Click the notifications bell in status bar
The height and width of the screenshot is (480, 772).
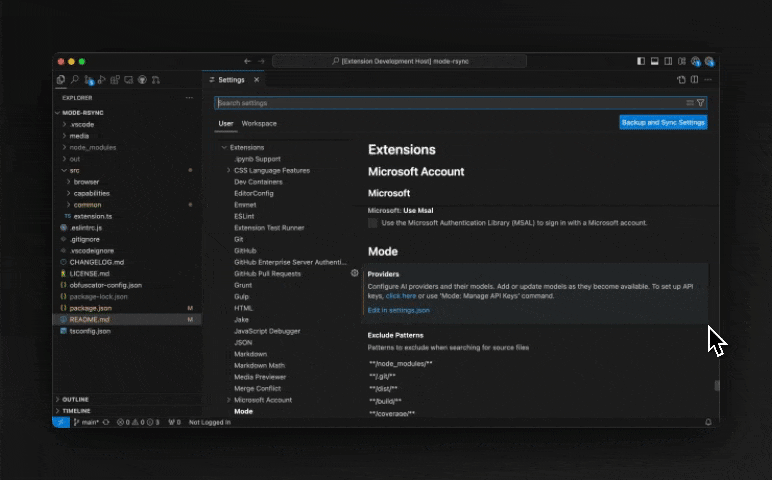708,422
